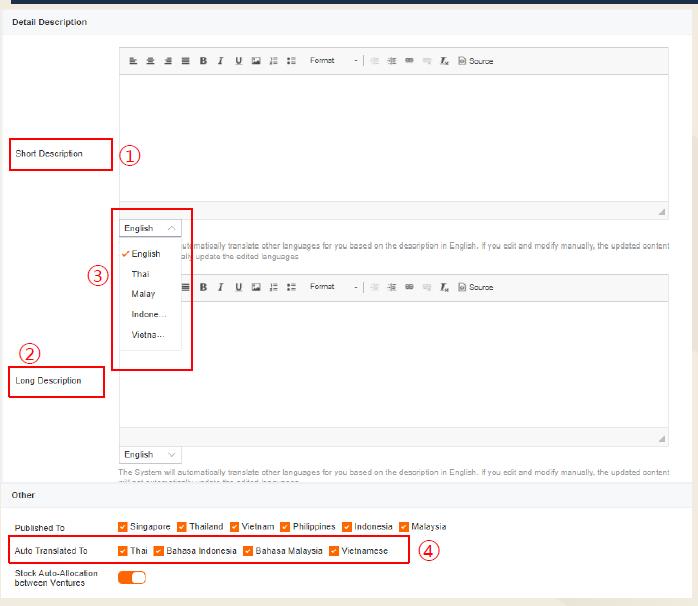Insert numbered list in Short Description editor
Viewport: 698px width, 606px height.
tap(273, 61)
